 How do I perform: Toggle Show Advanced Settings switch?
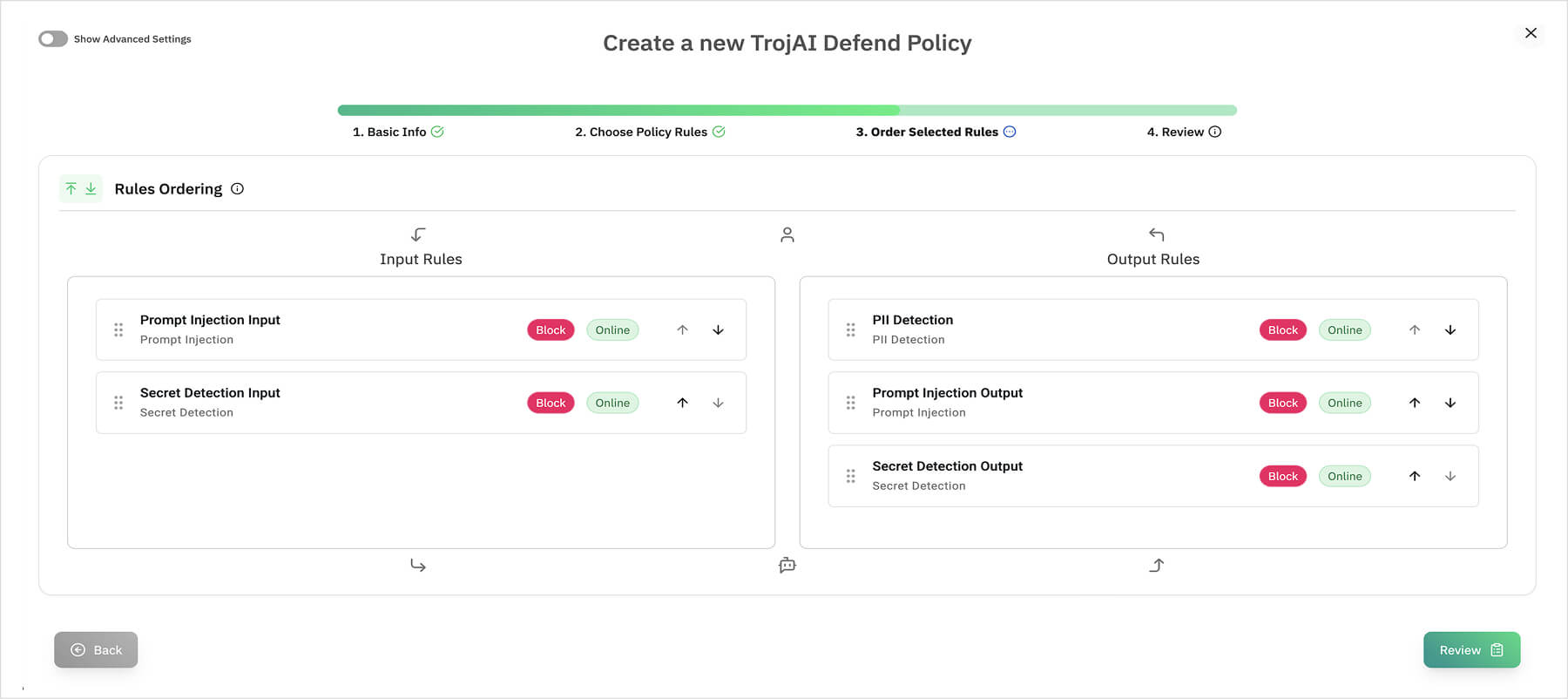tap(53, 39)
